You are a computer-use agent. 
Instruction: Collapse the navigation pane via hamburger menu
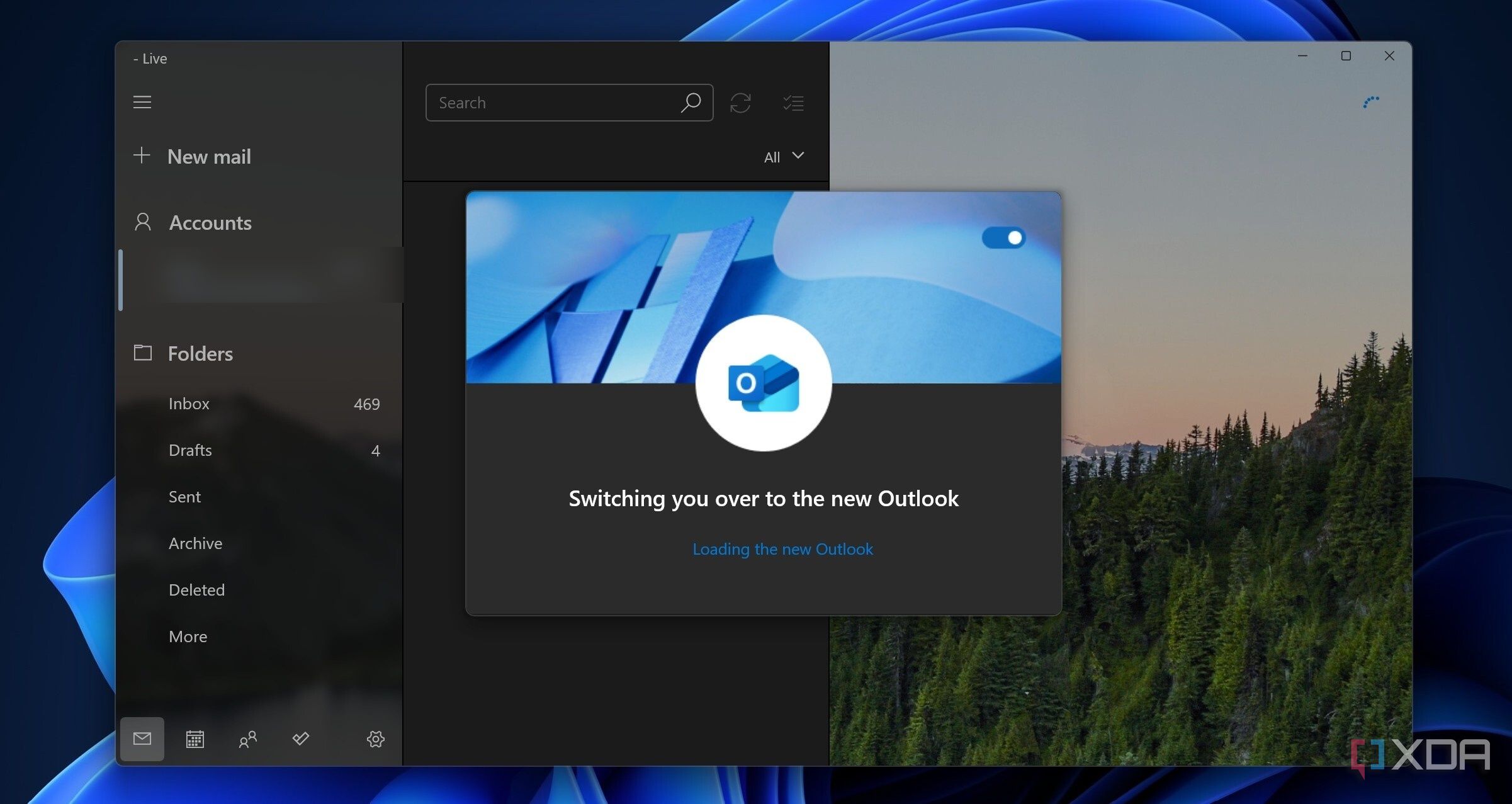click(142, 102)
